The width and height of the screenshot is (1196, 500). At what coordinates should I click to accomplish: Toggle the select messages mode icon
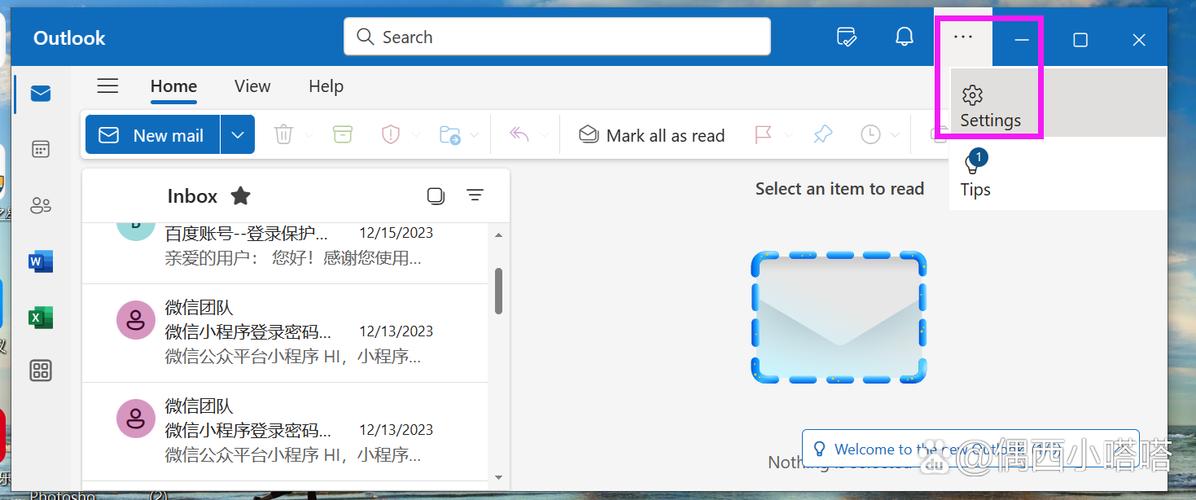435,196
